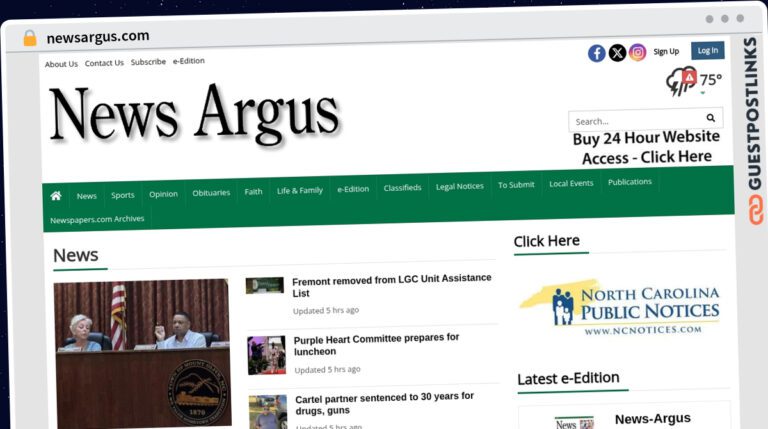Click the newsargus.com address text
This screenshot has width=768, height=429.
[98, 37]
